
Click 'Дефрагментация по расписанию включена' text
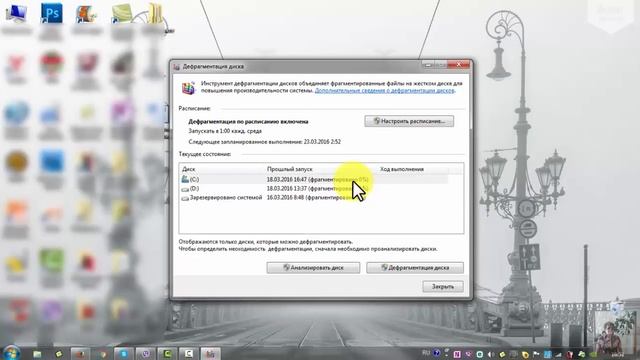(248, 122)
